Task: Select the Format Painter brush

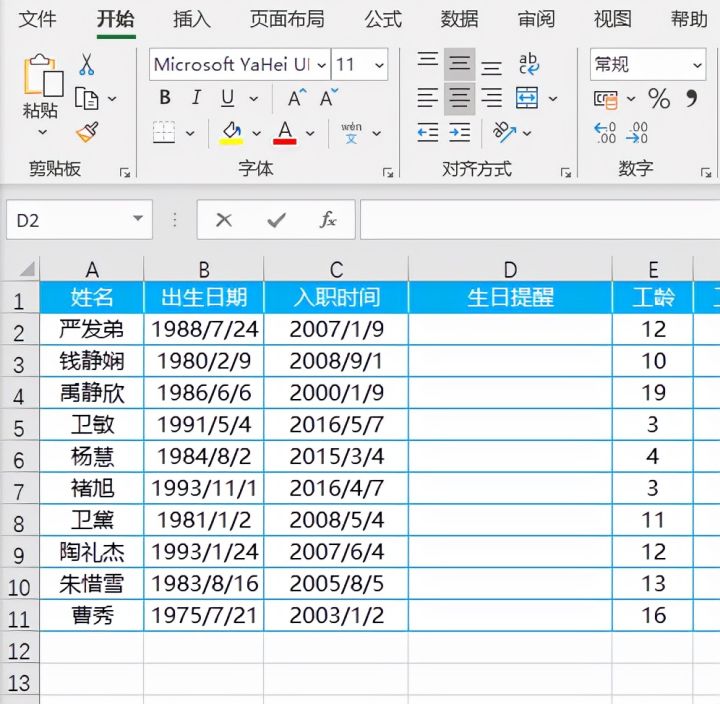Action: pos(87,132)
